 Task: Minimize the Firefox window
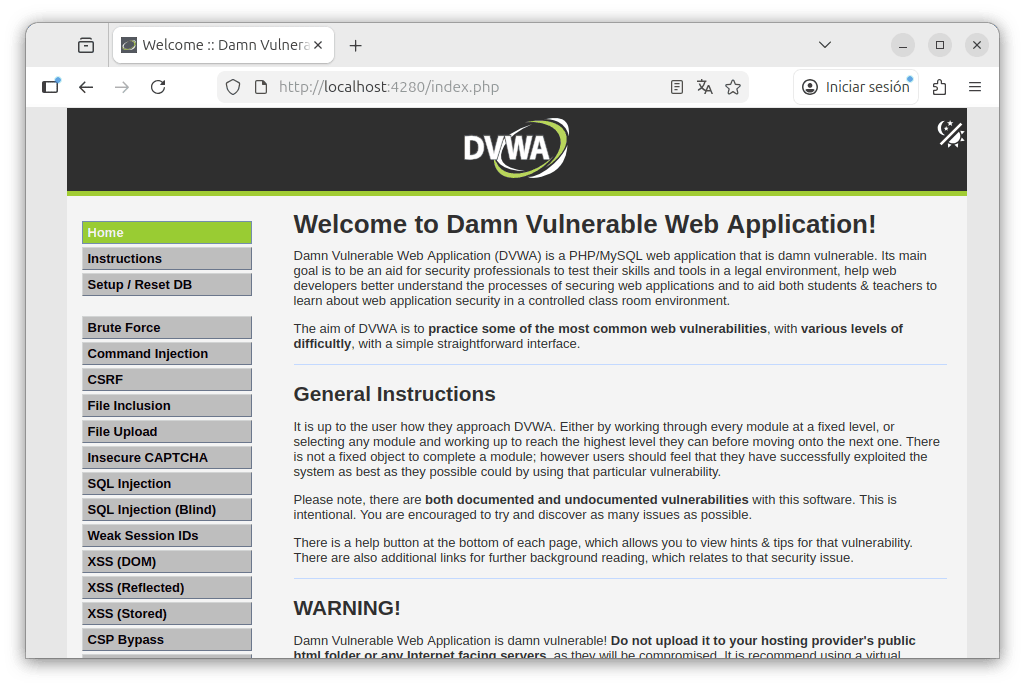(903, 45)
